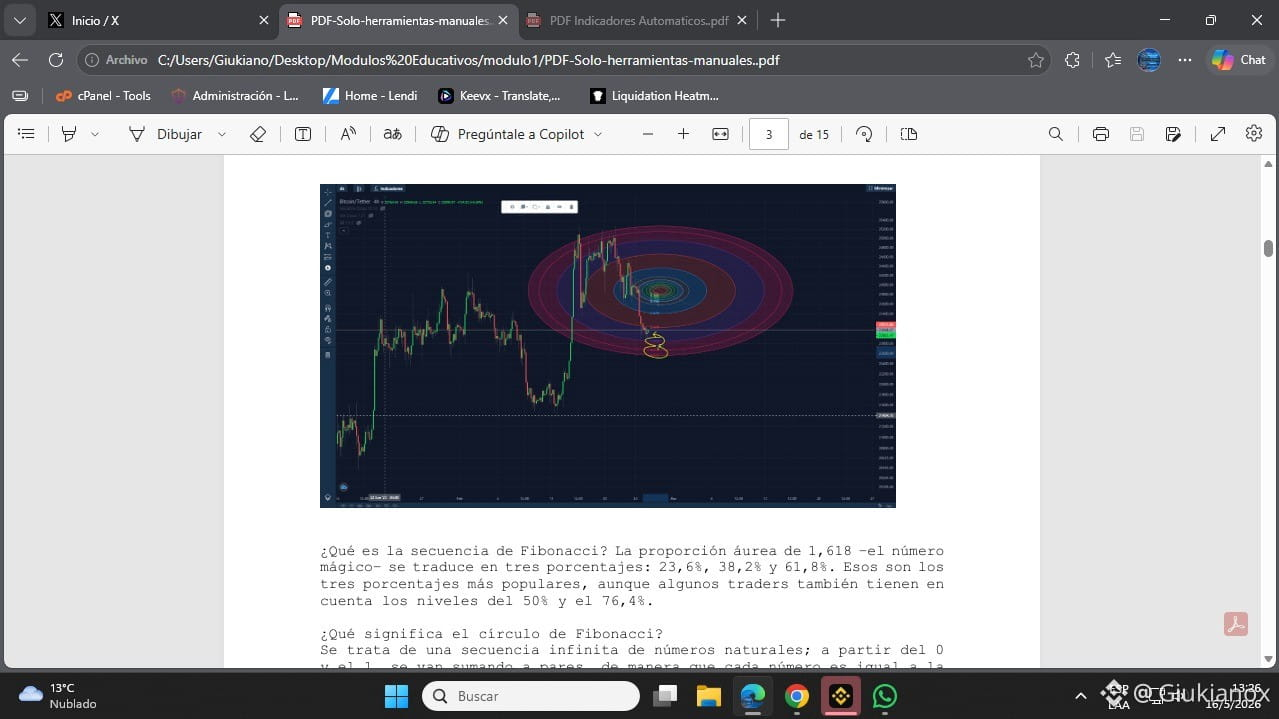1279x719 pixels.
Task: Click the page number field showing 3
Action: pyautogui.click(x=769, y=134)
